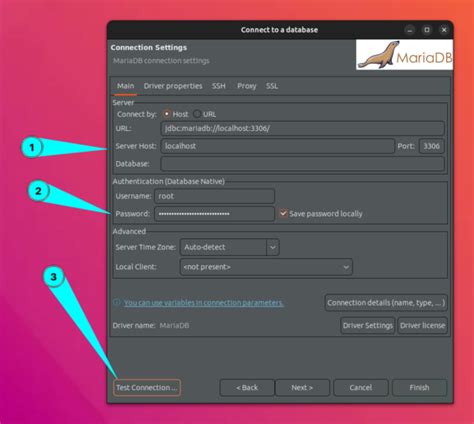The width and height of the screenshot is (474, 424).
Task: Open the Local Client dropdown
Action: point(266,267)
